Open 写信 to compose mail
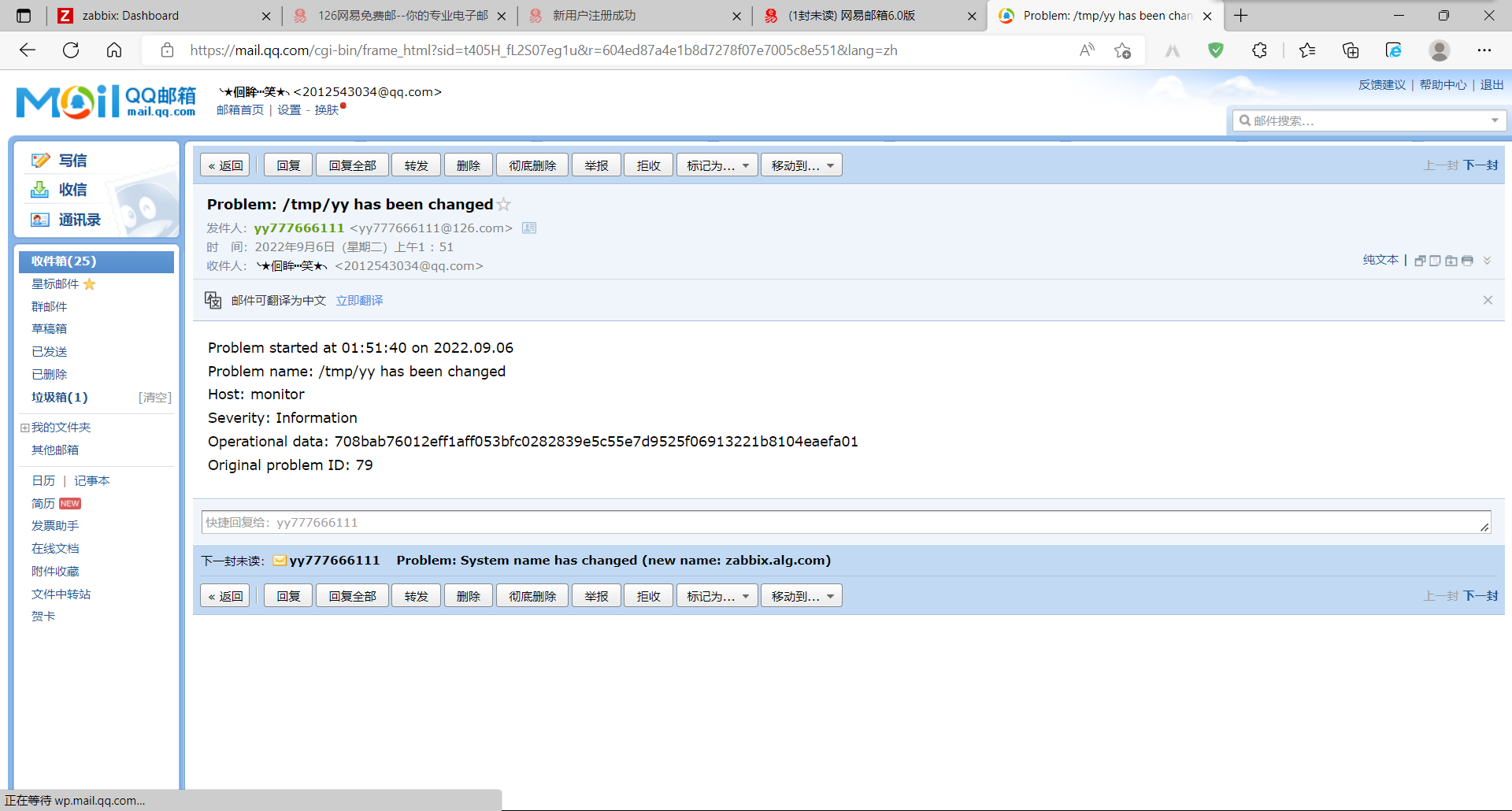 (x=72, y=161)
